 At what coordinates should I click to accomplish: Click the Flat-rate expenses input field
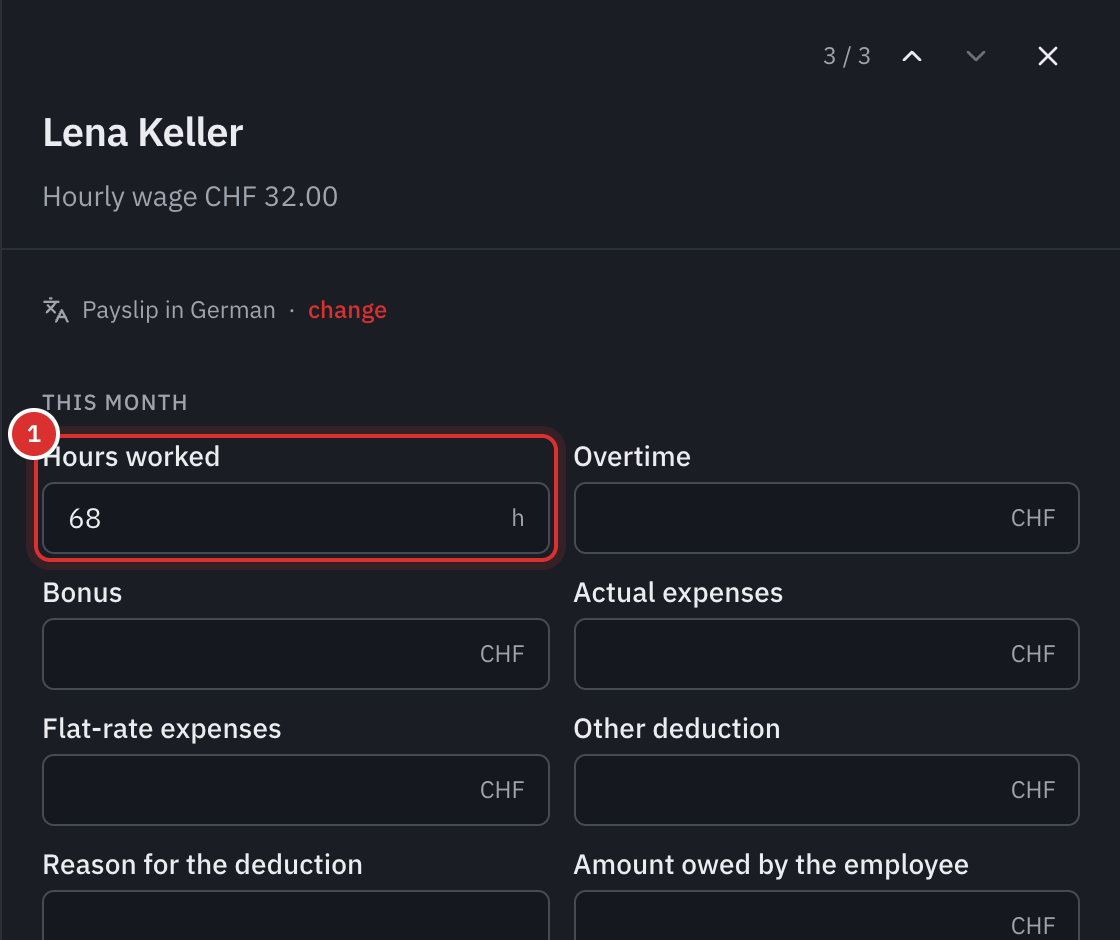point(296,790)
